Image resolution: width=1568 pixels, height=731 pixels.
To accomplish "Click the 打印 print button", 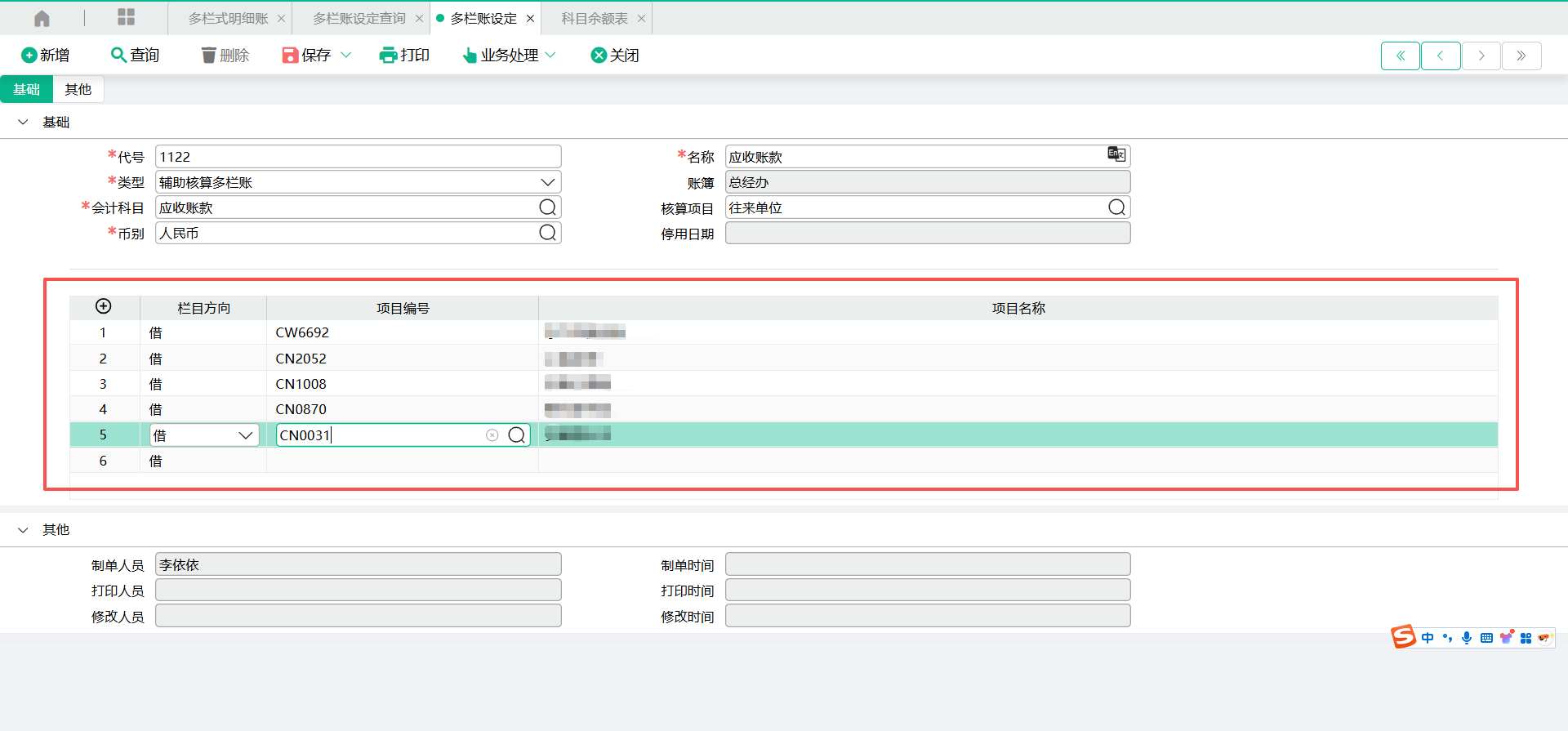I will coord(405,55).
